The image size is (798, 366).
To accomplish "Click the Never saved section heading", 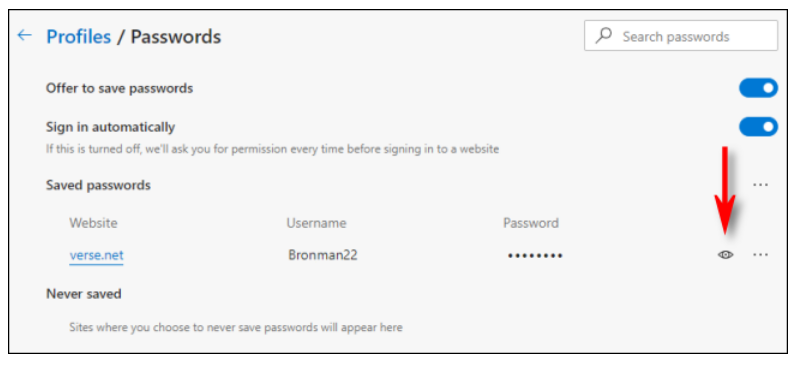I will tap(83, 294).
